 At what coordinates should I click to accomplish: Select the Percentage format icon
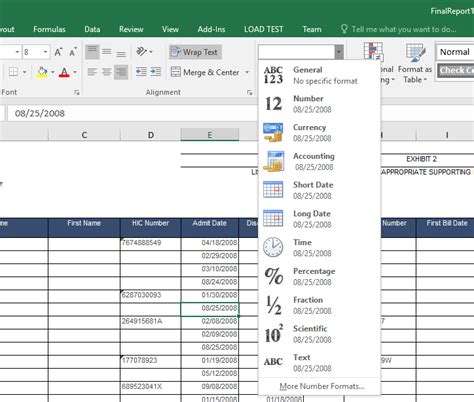click(274, 276)
